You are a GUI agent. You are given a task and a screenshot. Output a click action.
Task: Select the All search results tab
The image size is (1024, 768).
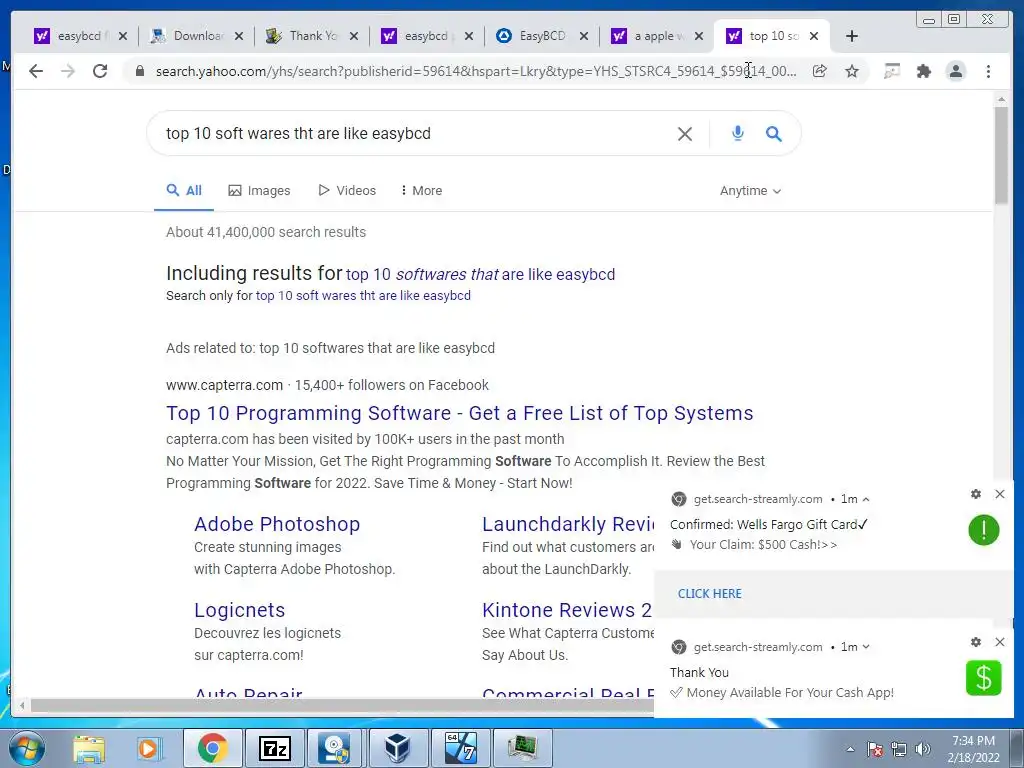184,191
